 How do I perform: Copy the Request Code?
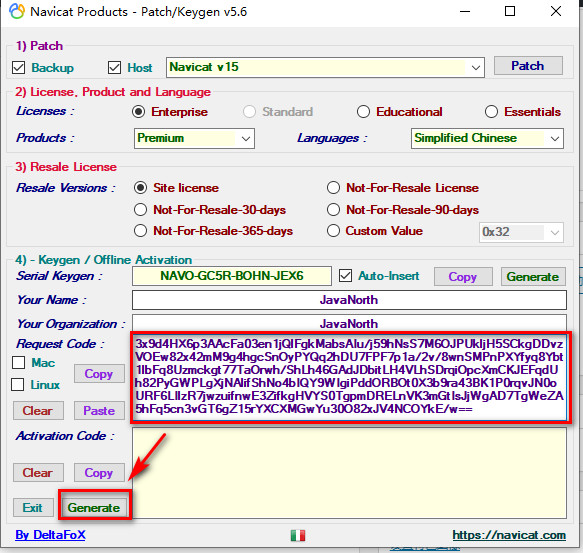click(x=99, y=374)
